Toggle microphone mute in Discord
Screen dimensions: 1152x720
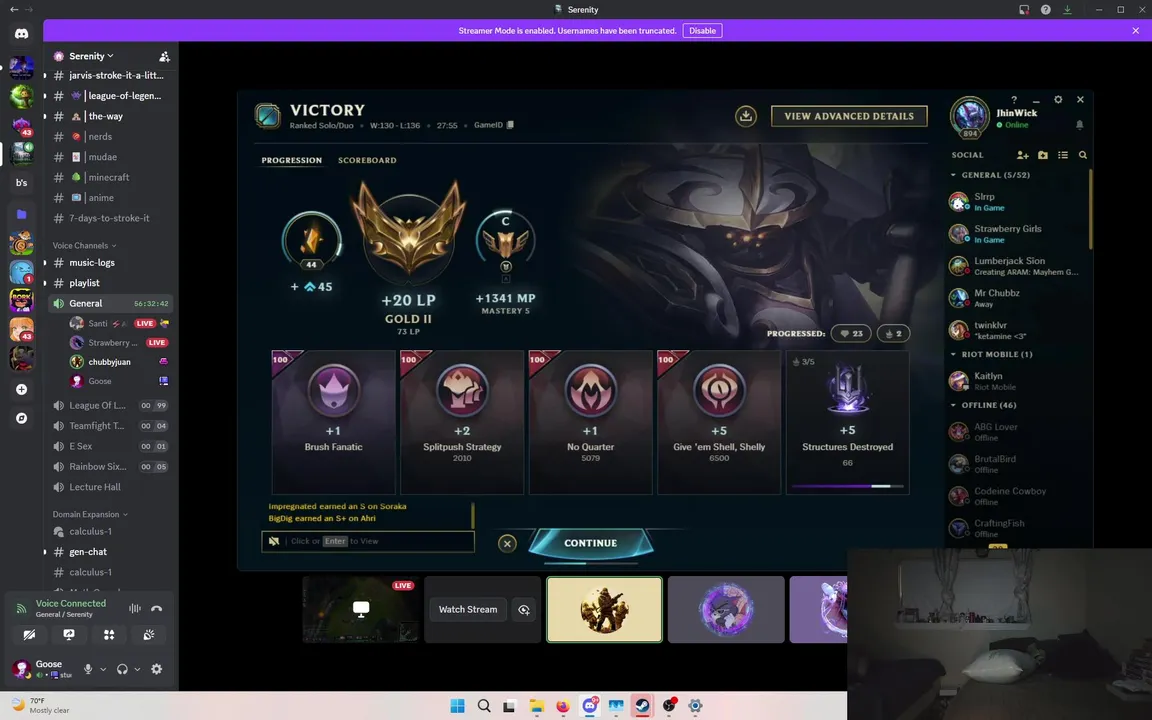tap(88, 669)
